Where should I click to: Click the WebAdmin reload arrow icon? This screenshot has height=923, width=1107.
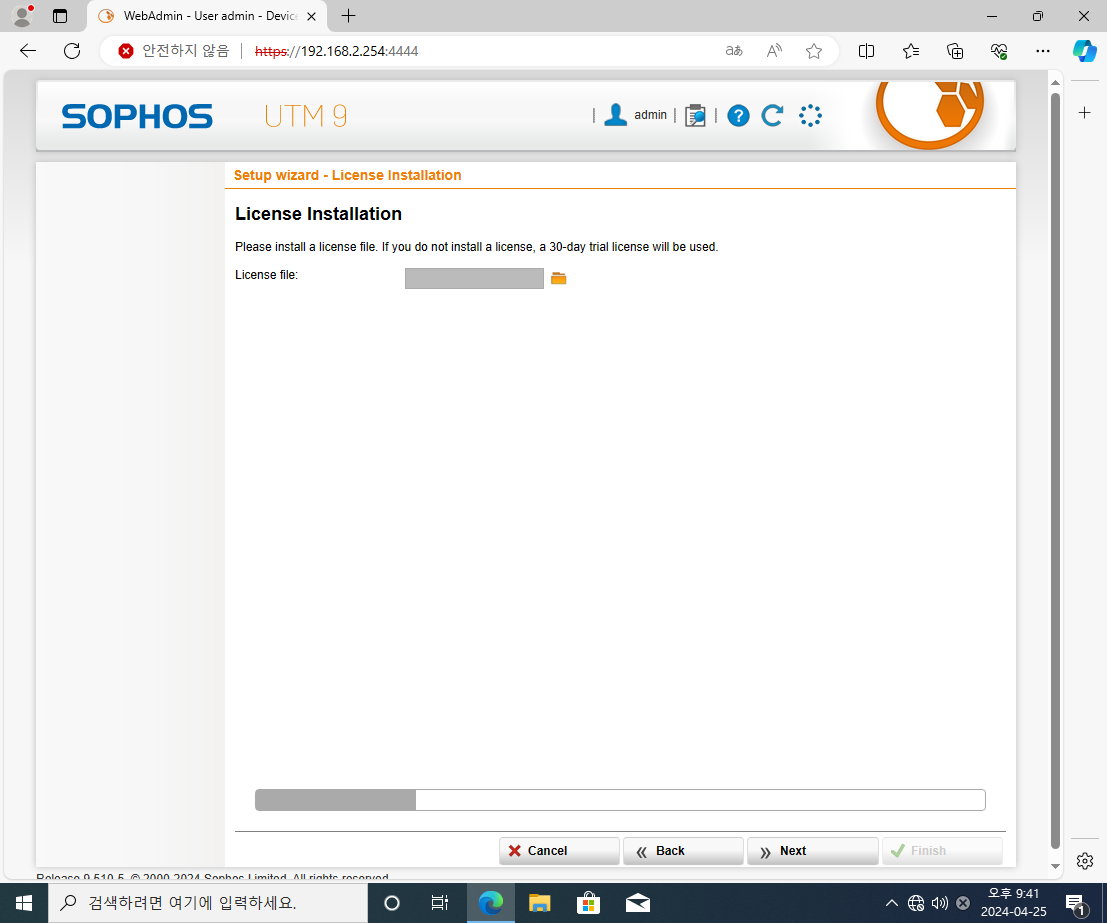coord(772,115)
